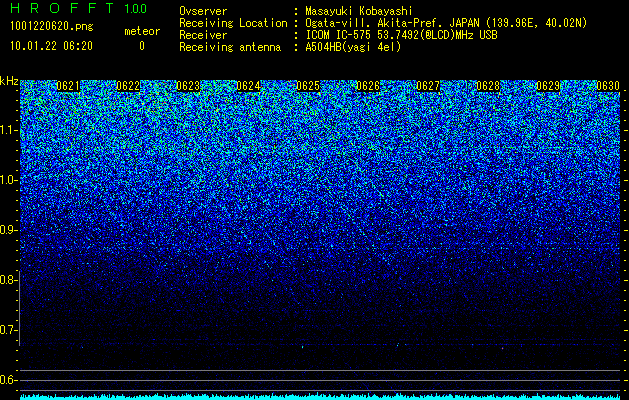Image resolution: width=629 pixels, height=400 pixels.
Task: Click the ICOM IC-575 receiver text
Action: tap(401, 35)
